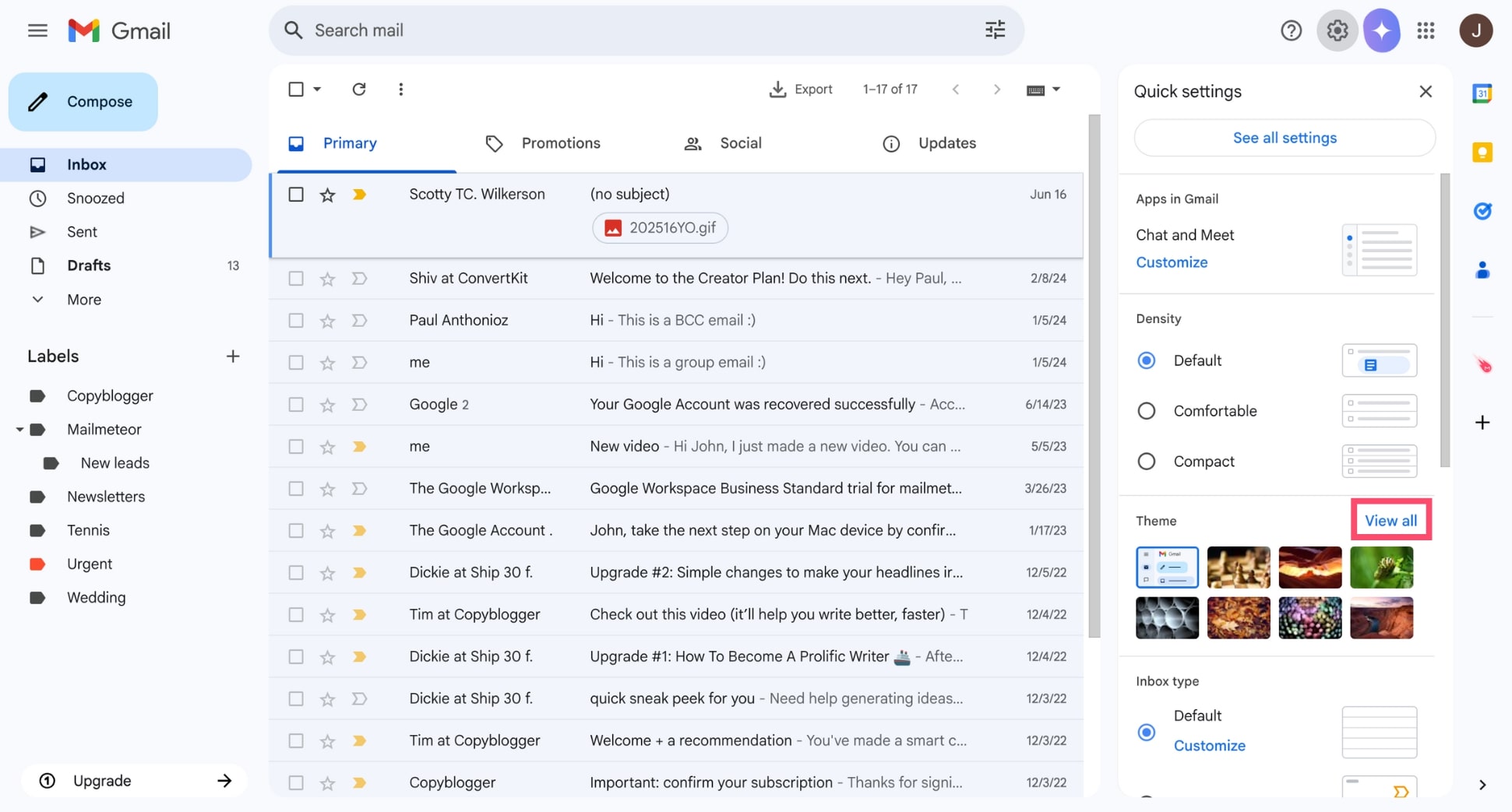The height and width of the screenshot is (812, 1512).
Task: Star the Shiv at ConvertKit email
Action: click(327, 279)
